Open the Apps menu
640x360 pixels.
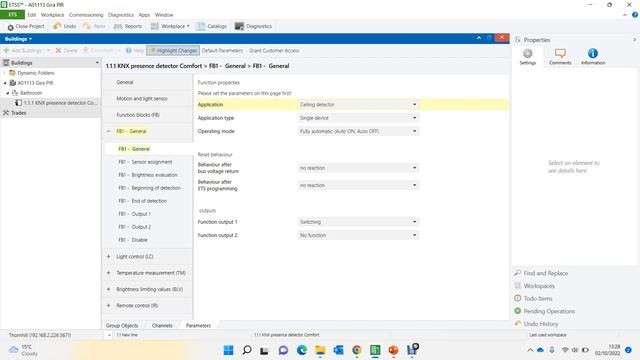point(144,15)
